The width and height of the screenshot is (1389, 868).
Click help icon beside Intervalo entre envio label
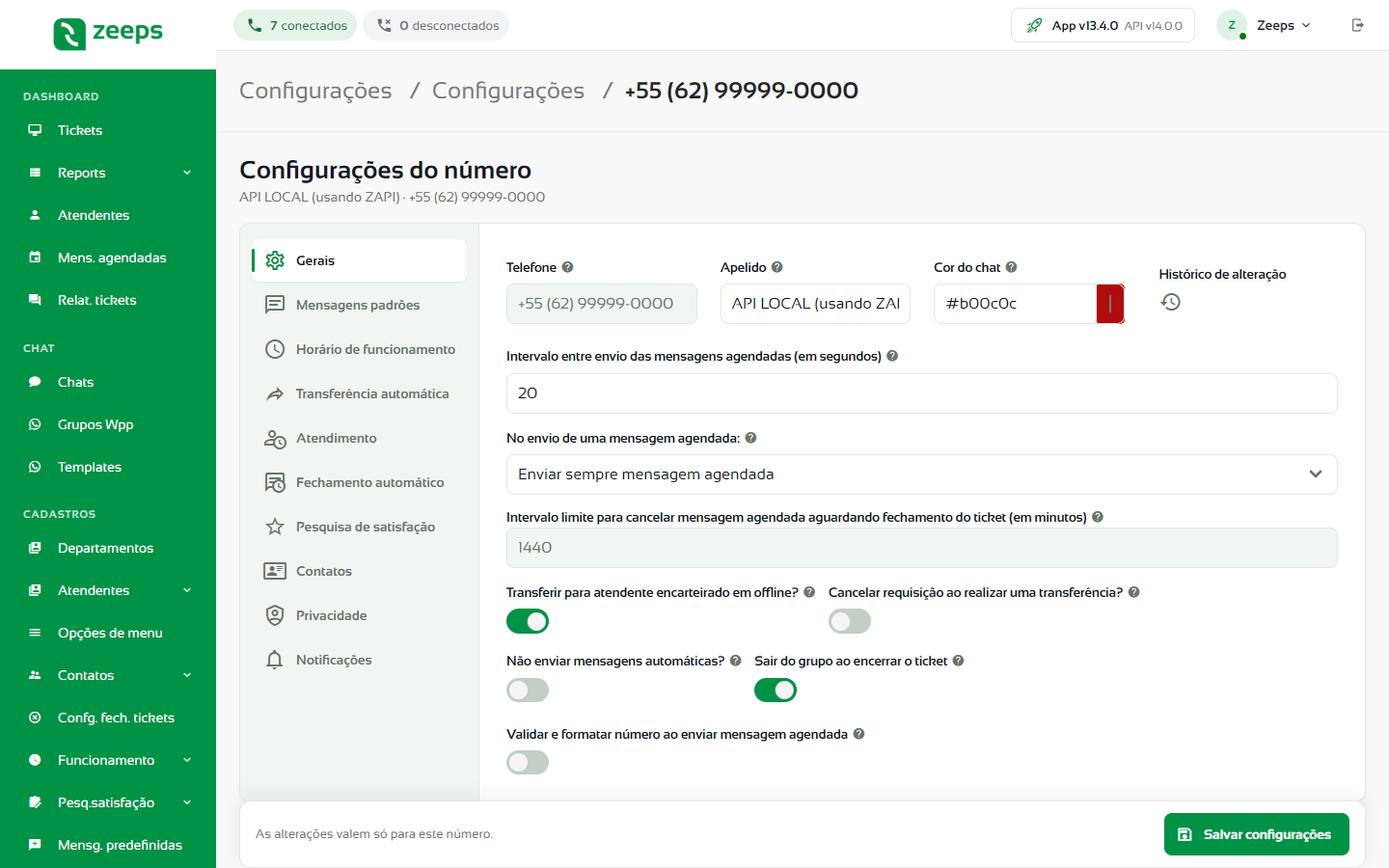pyautogui.click(x=892, y=356)
